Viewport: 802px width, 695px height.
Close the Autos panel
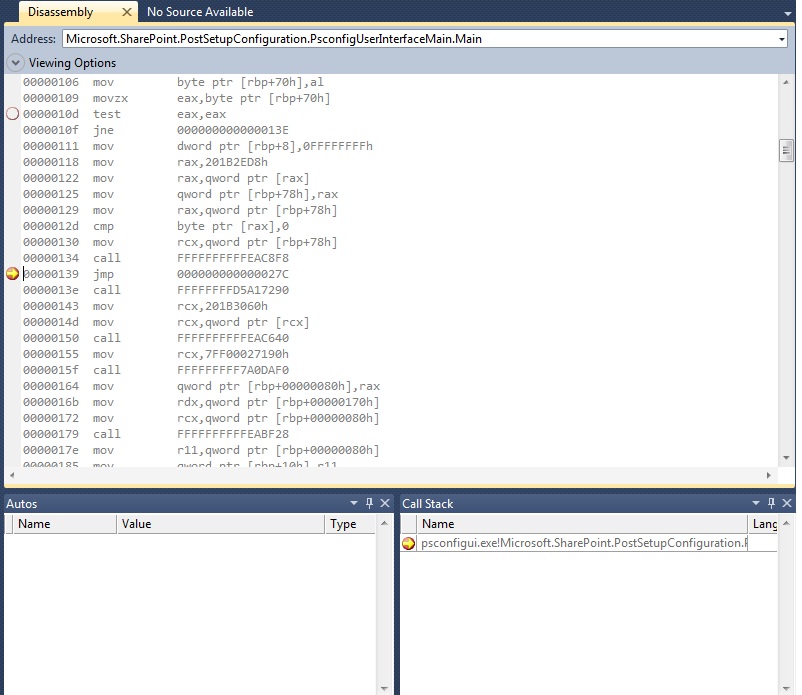pyautogui.click(x=385, y=503)
